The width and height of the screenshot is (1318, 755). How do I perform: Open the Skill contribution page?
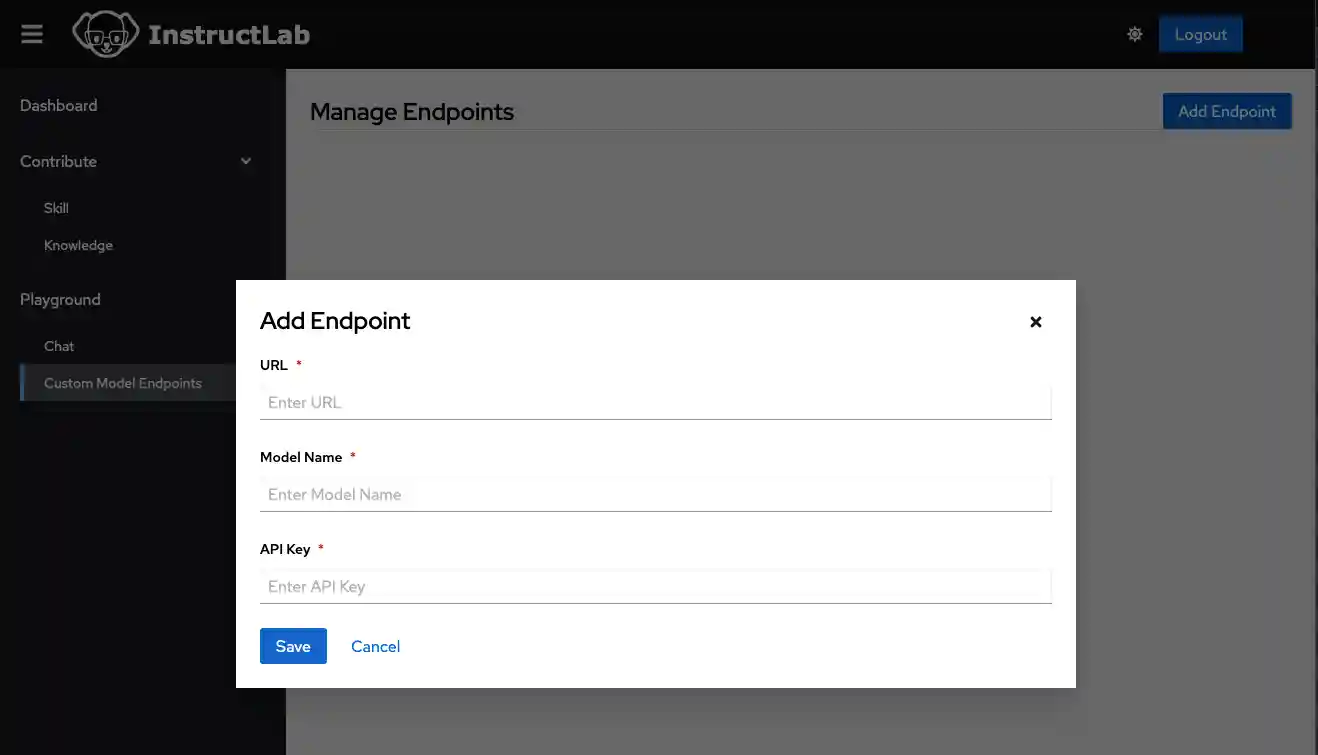click(x=56, y=208)
